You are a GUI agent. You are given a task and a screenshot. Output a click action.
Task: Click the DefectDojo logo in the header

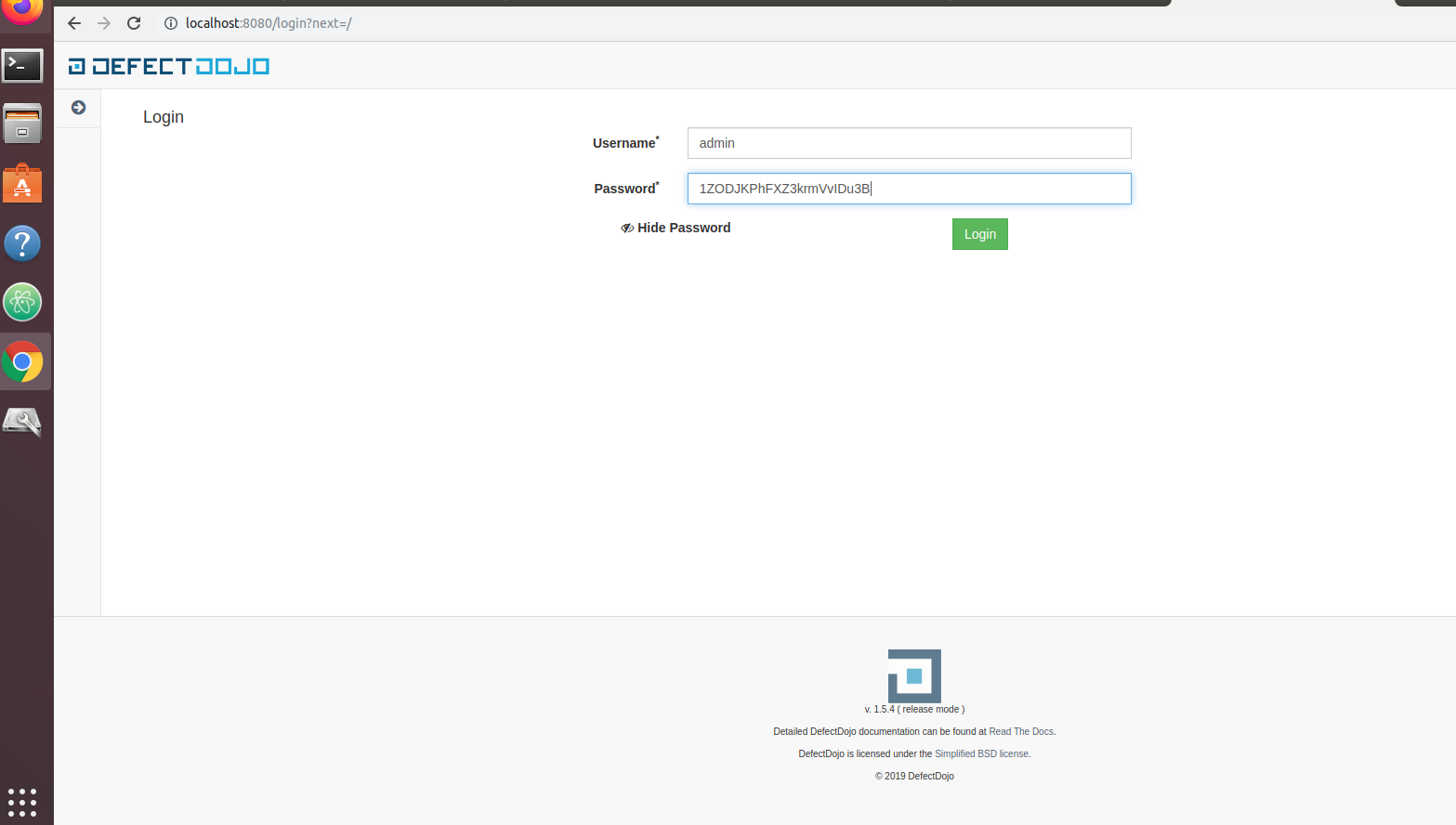tap(167, 65)
